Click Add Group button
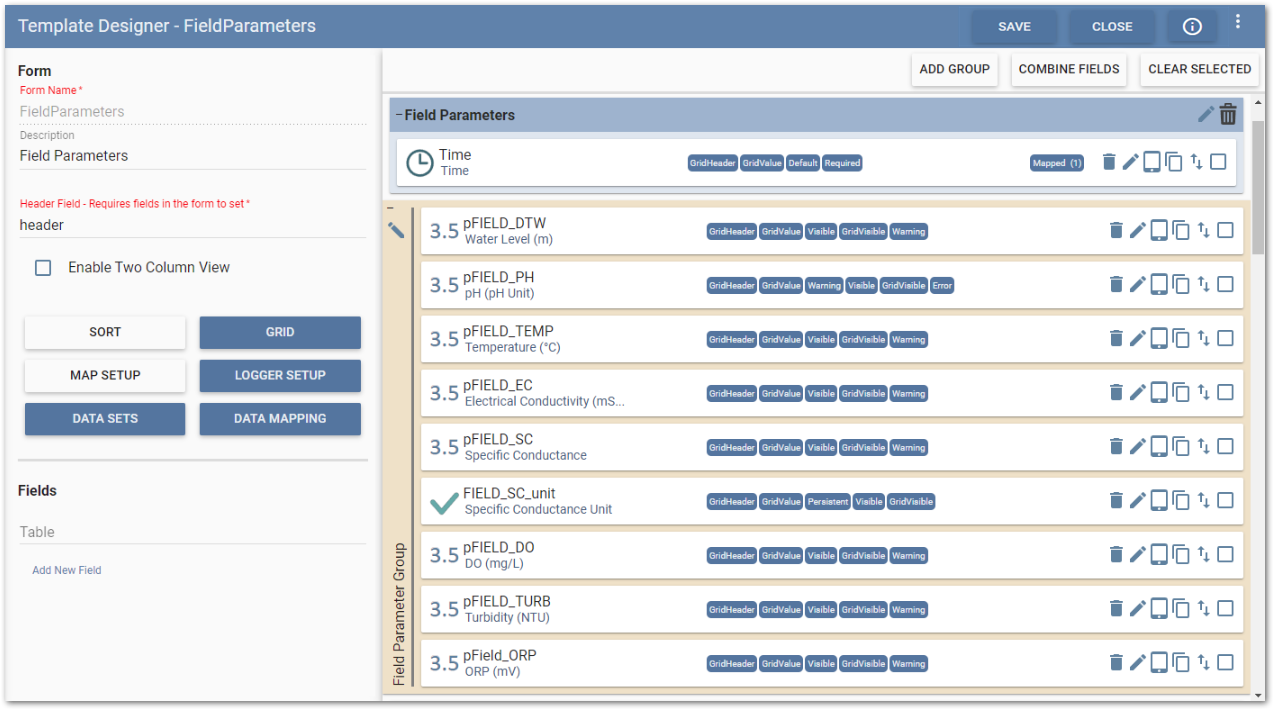Viewport: 1274px width, 710px height. point(954,69)
